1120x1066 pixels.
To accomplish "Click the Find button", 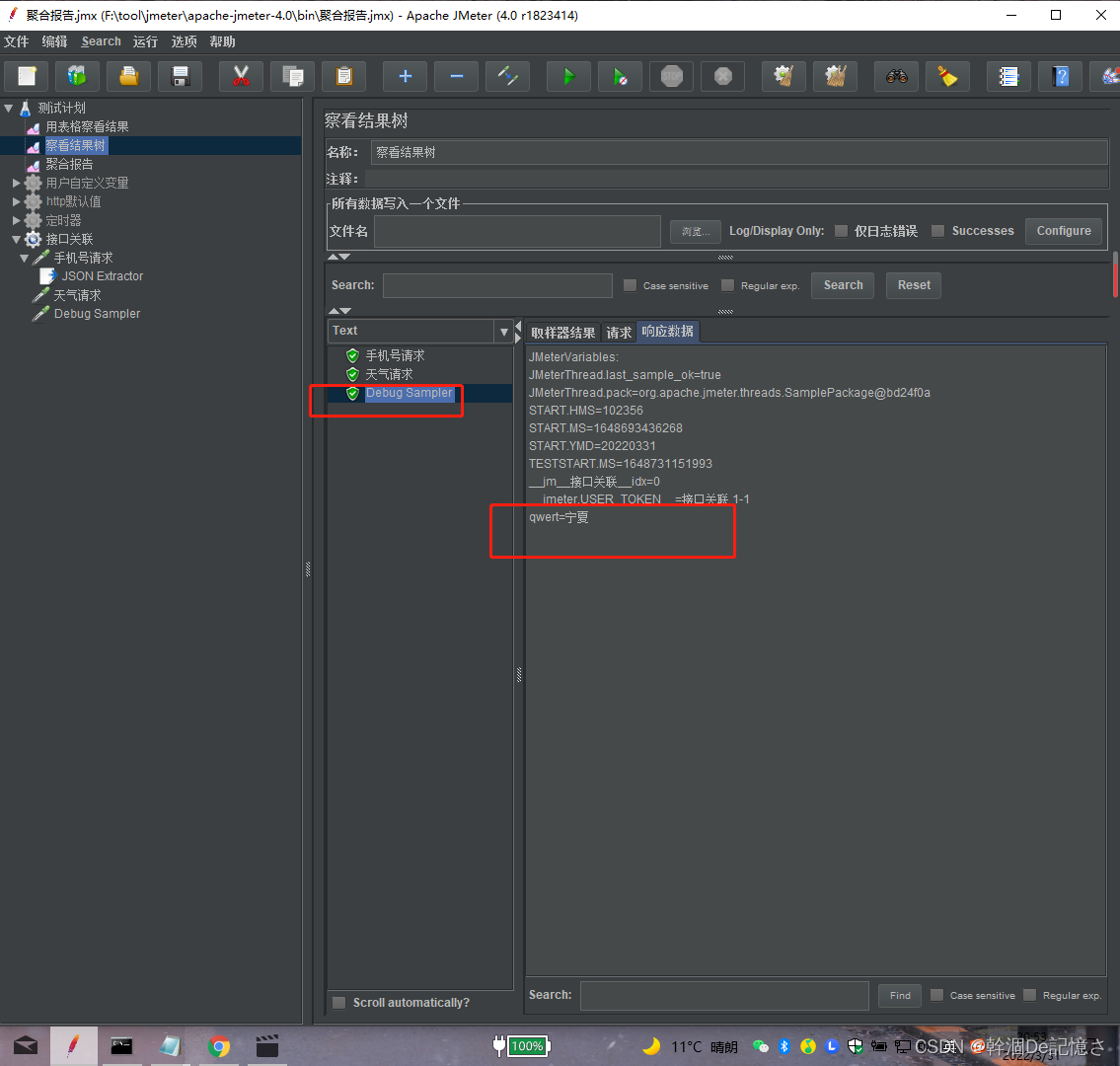I will click(900, 995).
